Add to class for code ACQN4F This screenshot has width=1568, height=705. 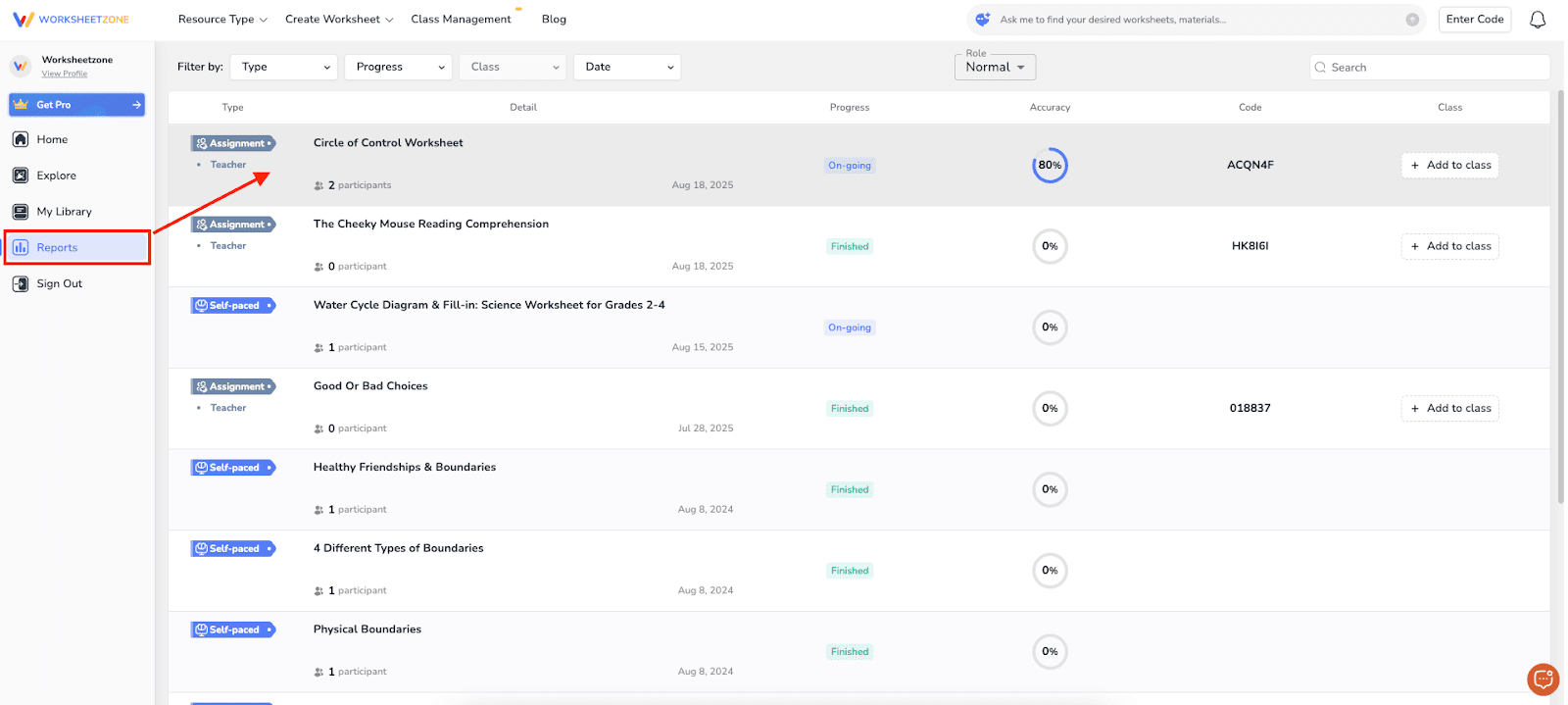pos(1449,166)
